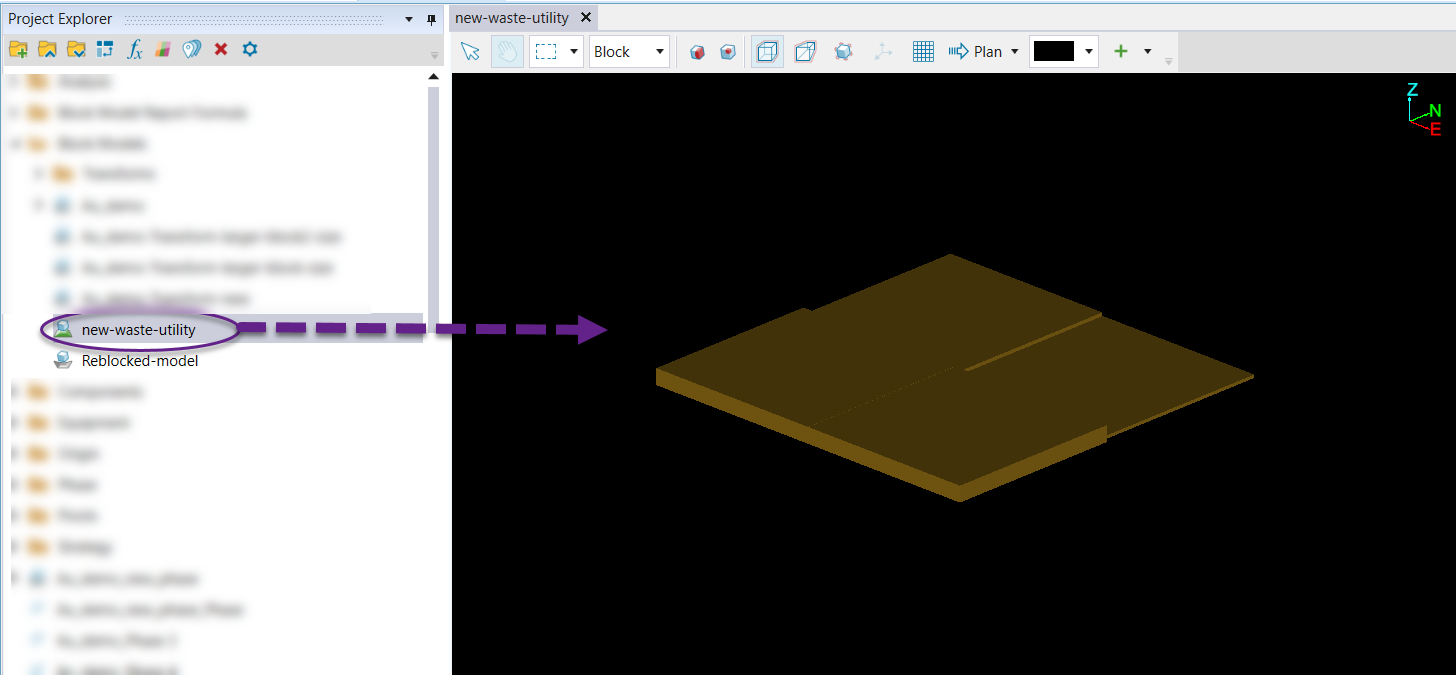Close the new-waste-utility tab
Viewport: 1456px width, 675px height.
[586, 18]
